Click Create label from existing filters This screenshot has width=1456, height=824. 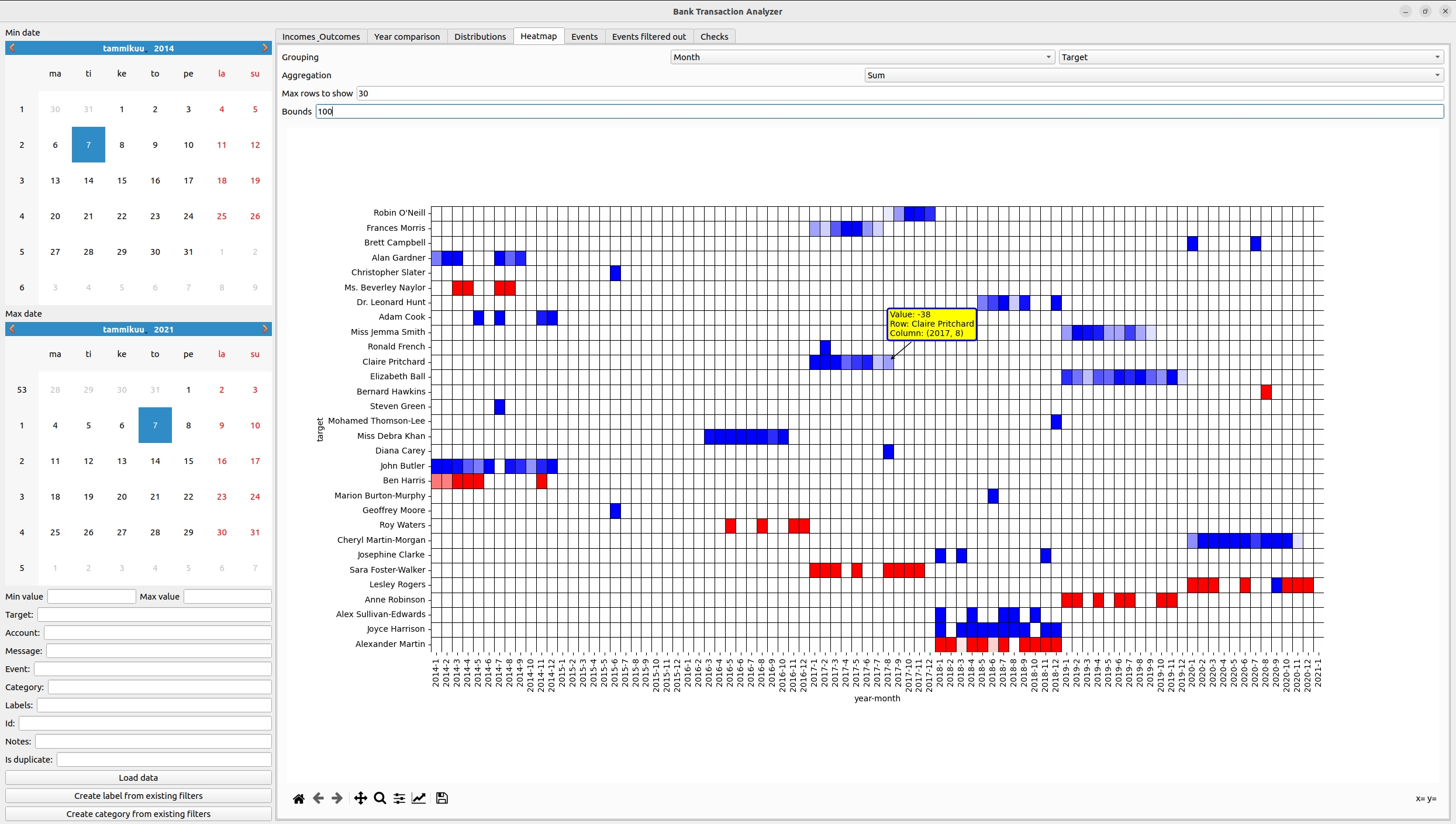(138, 796)
